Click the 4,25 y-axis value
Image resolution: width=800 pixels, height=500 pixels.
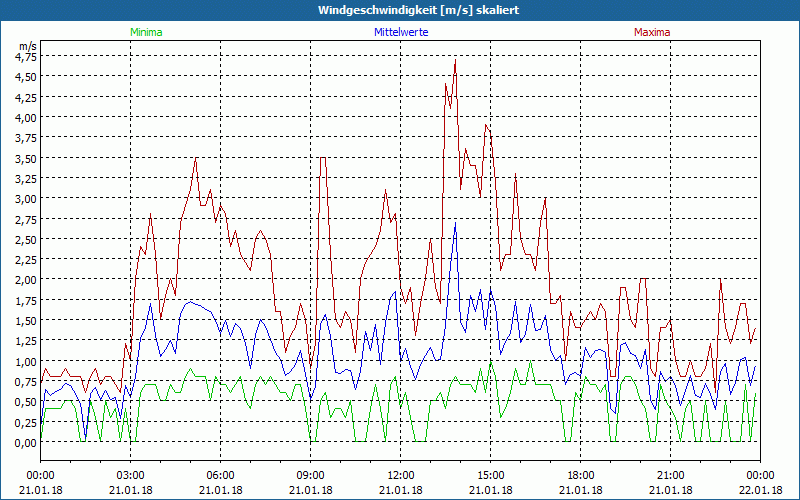[x=26, y=97]
